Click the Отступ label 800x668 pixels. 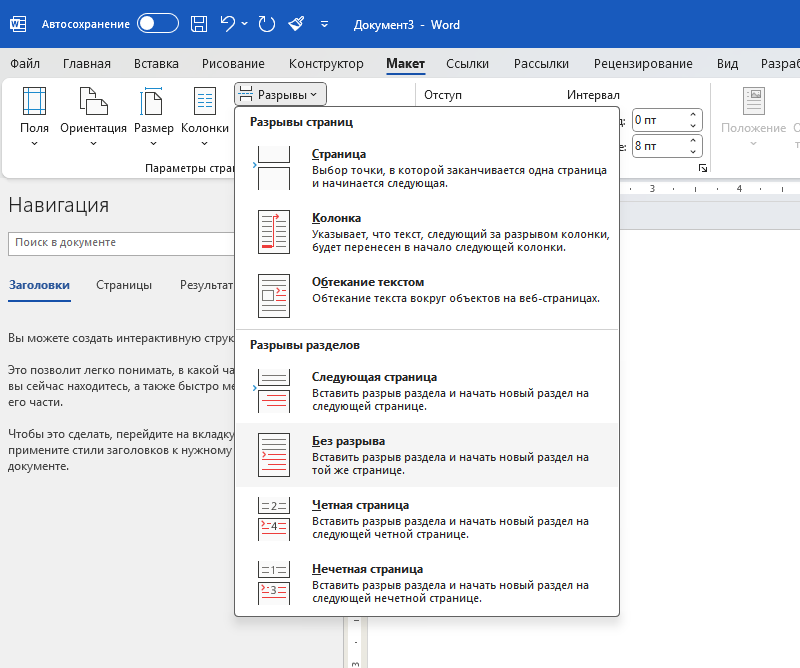[443, 95]
